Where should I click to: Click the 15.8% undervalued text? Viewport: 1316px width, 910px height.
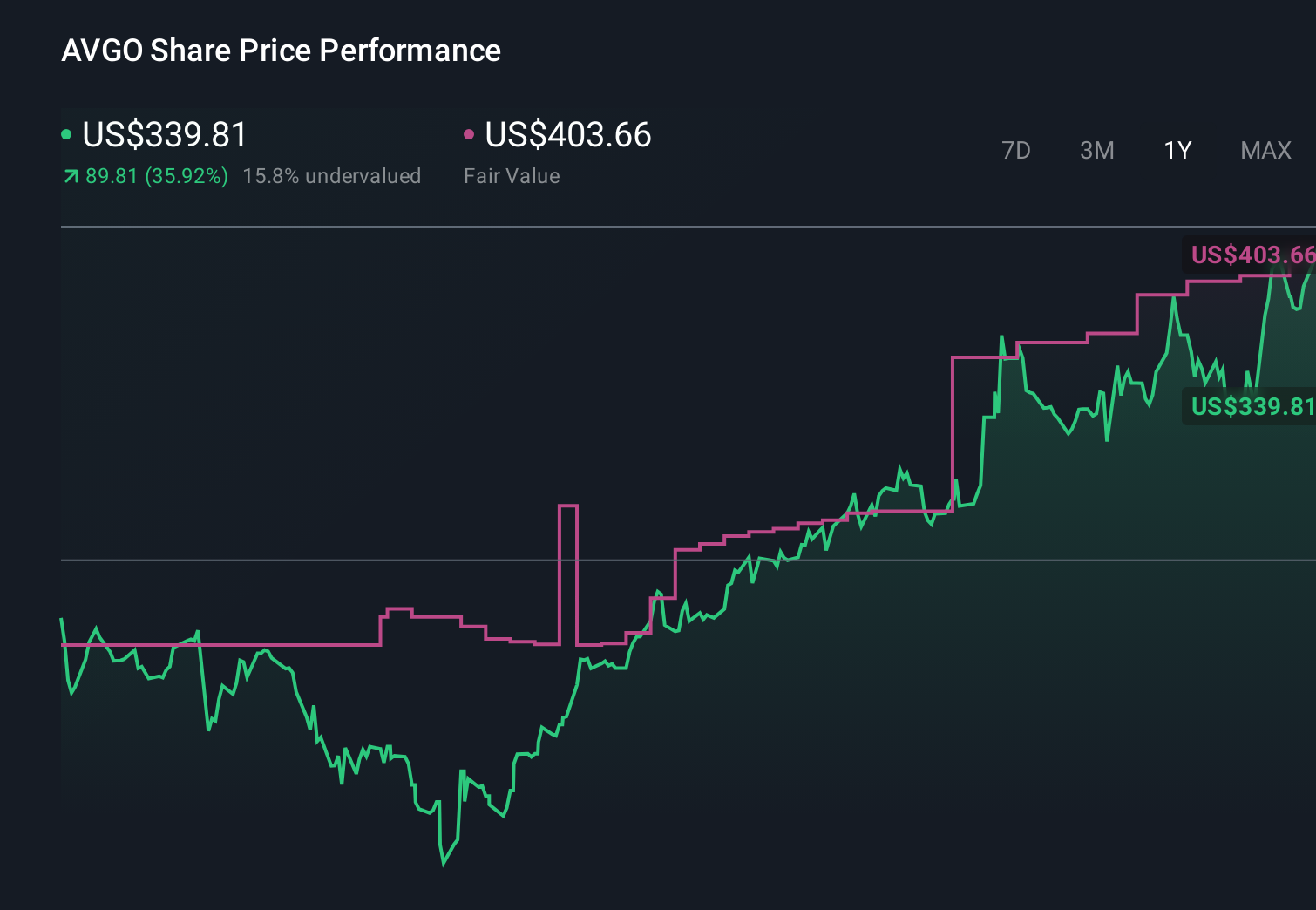click(332, 175)
